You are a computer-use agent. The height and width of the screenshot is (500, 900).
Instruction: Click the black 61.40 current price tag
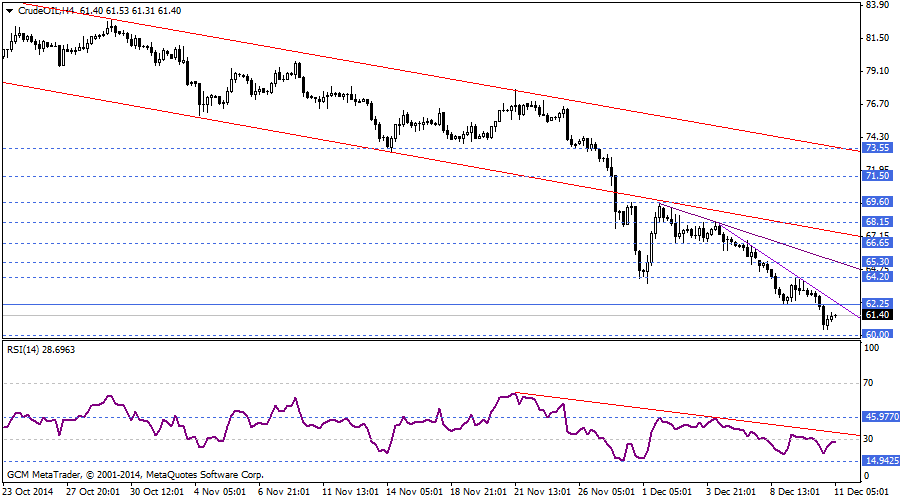pyautogui.click(x=877, y=315)
